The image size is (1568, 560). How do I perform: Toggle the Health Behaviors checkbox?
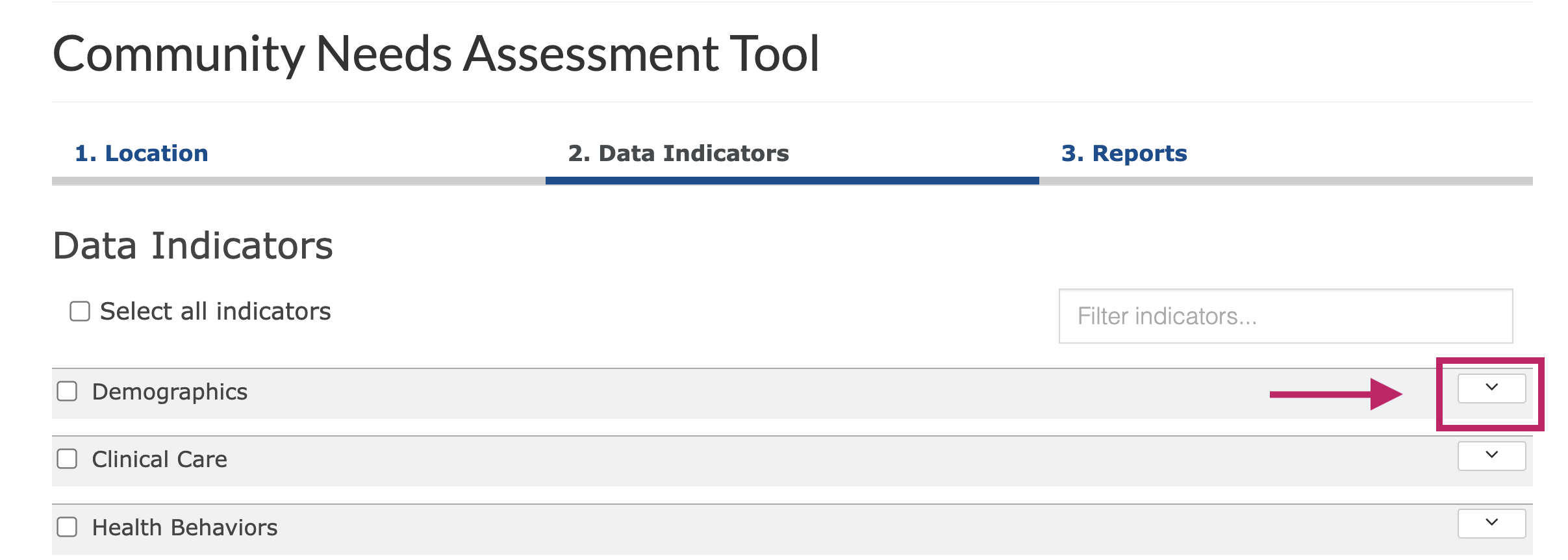click(67, 527)
